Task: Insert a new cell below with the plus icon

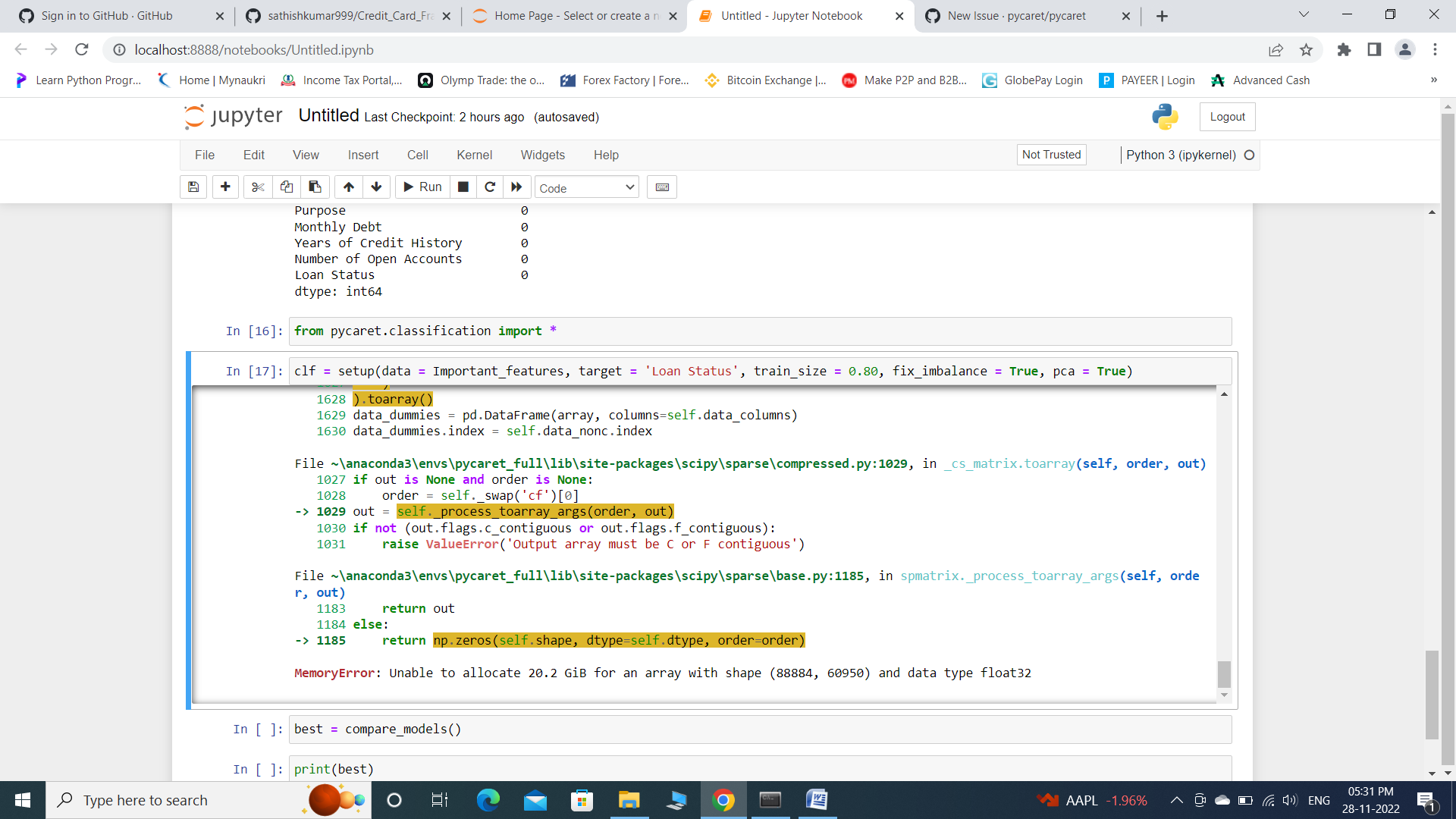Action: click(225, 187)
